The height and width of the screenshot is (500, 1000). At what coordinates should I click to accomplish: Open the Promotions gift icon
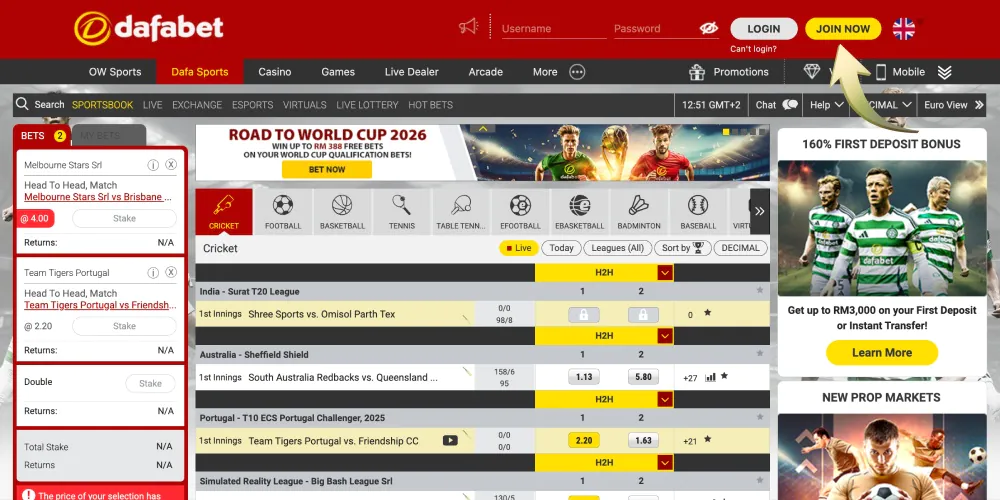coord(697,72)
